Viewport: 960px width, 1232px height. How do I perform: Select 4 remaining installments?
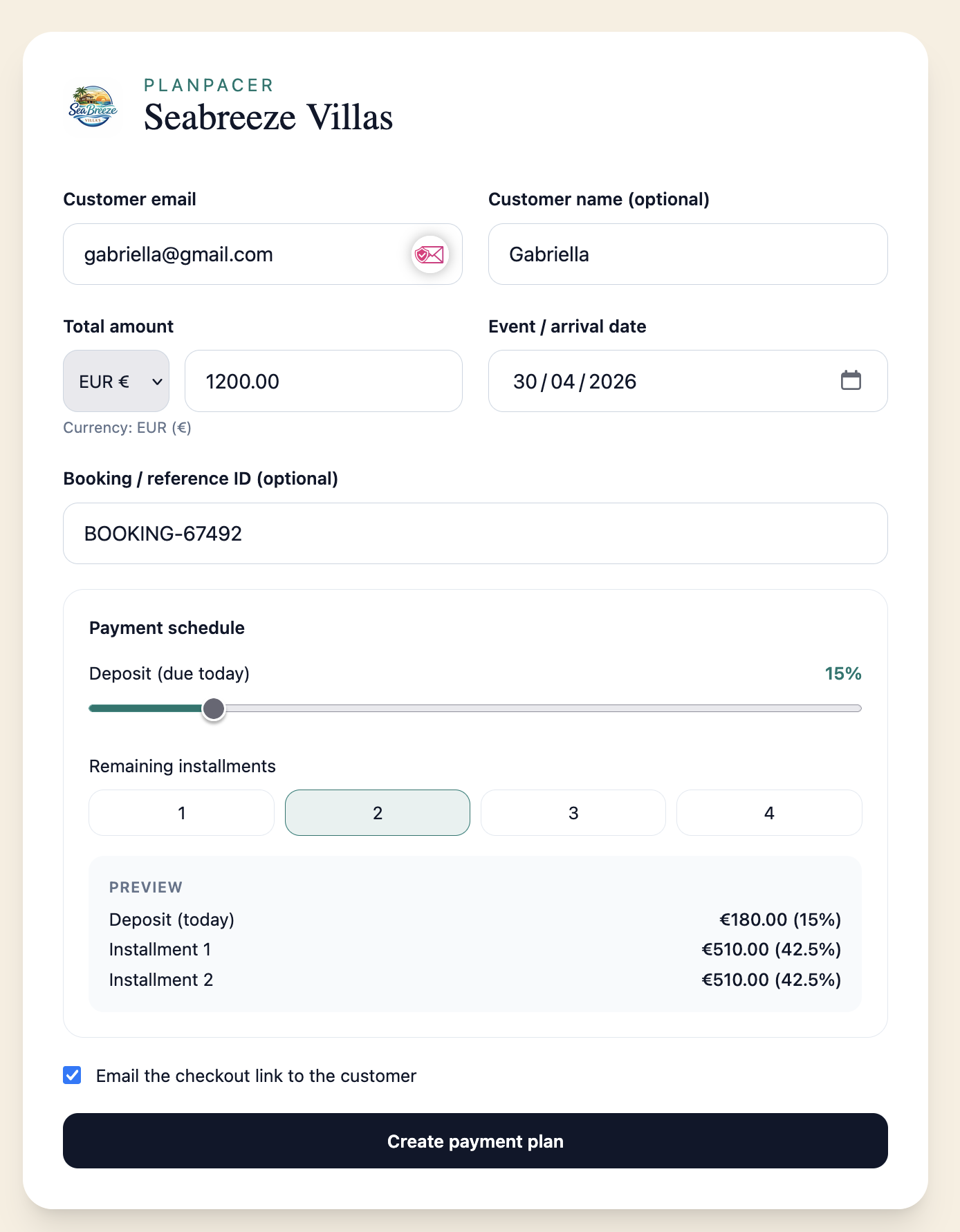pyautogui.click(x=768, y=812)
